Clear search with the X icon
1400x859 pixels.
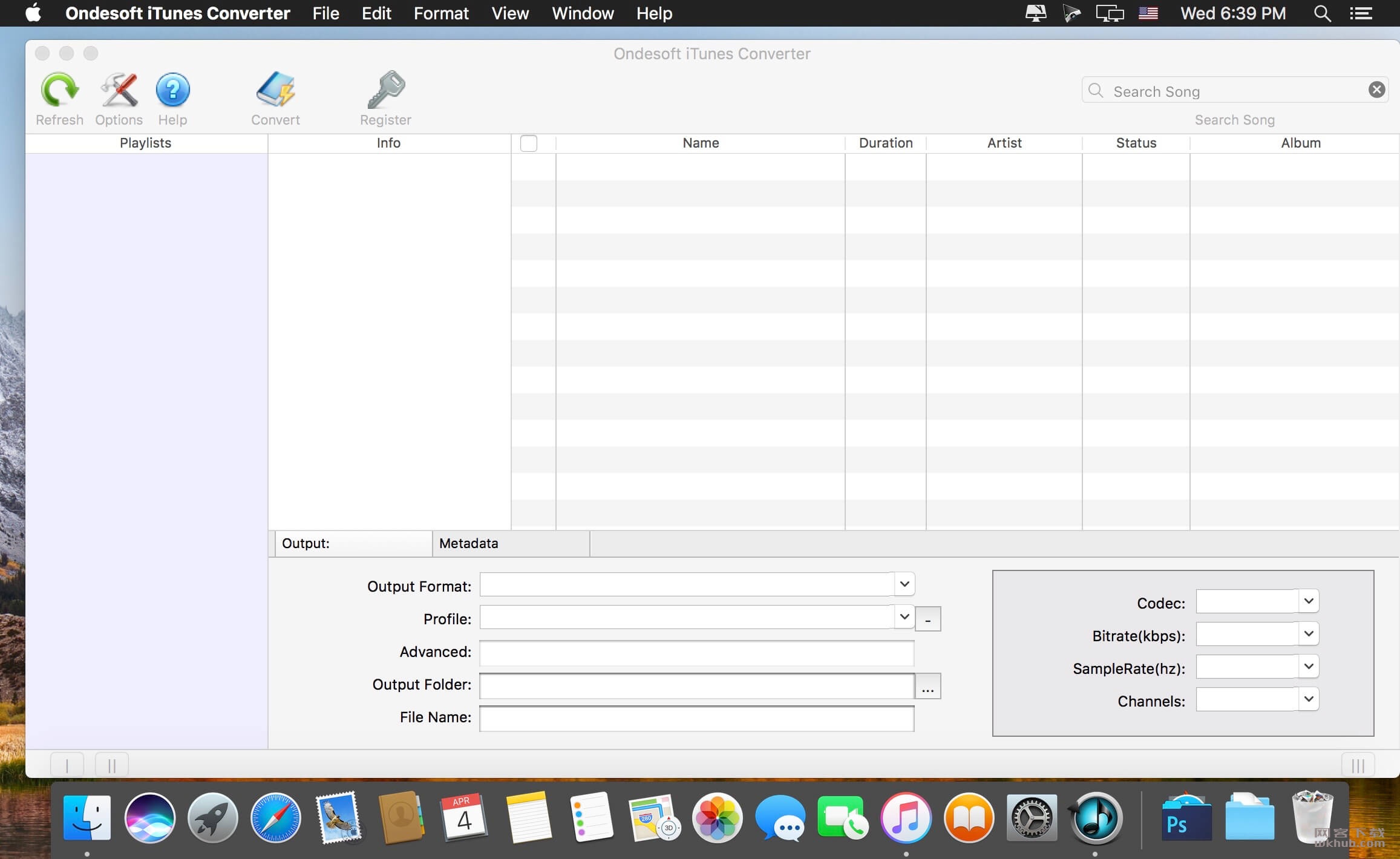coord(1376,90)
